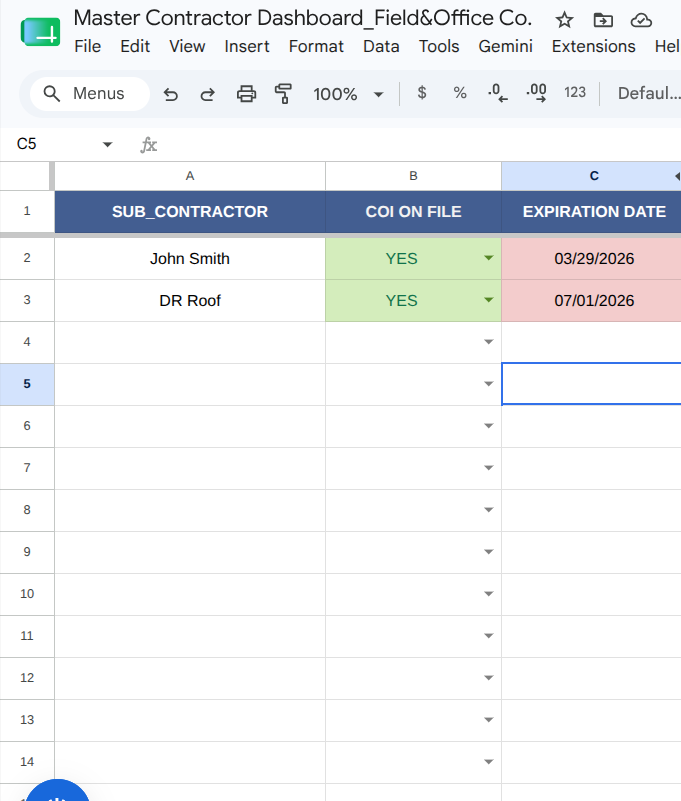Image resolution: width=681 pixels, height=801 pixels.
Task: Click the Undo arrow
Action: [x=171, y=94]
